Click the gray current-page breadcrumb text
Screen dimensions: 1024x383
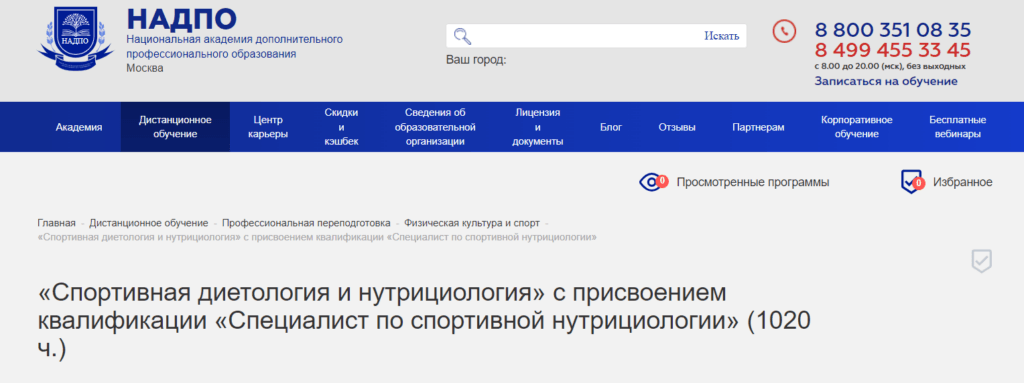pyautogui.click(x=317, y=237)
